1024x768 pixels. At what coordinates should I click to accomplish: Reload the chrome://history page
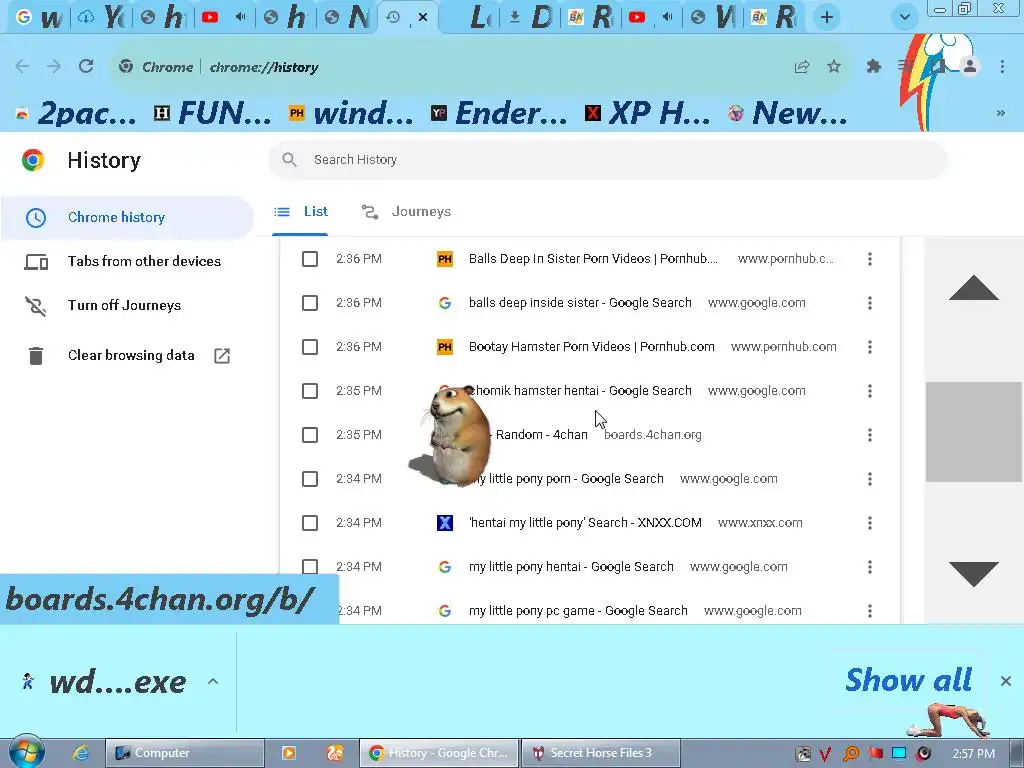click(86, 67)
